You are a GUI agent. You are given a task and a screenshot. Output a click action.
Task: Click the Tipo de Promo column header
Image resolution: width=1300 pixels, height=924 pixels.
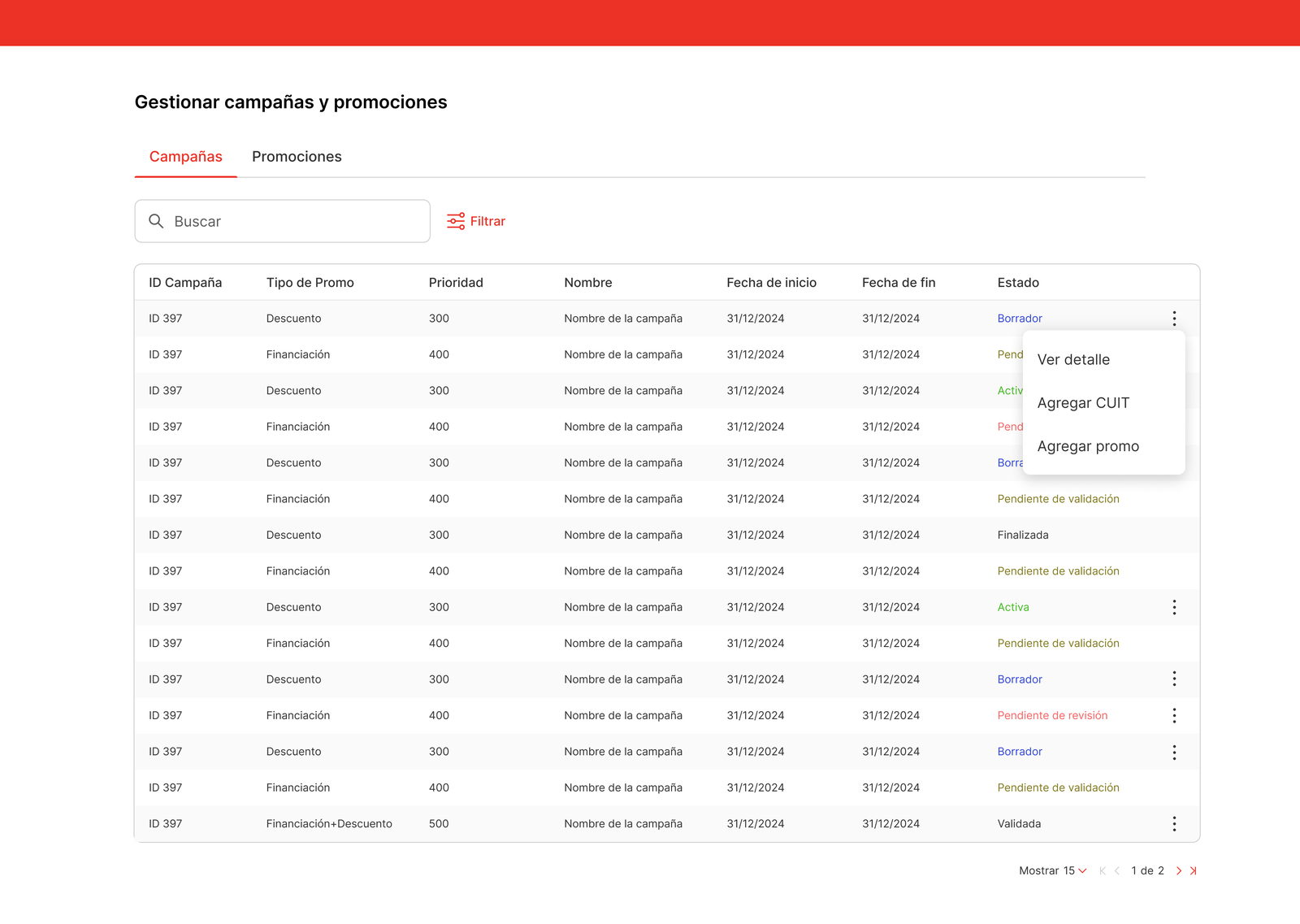[x=310, y=283]
